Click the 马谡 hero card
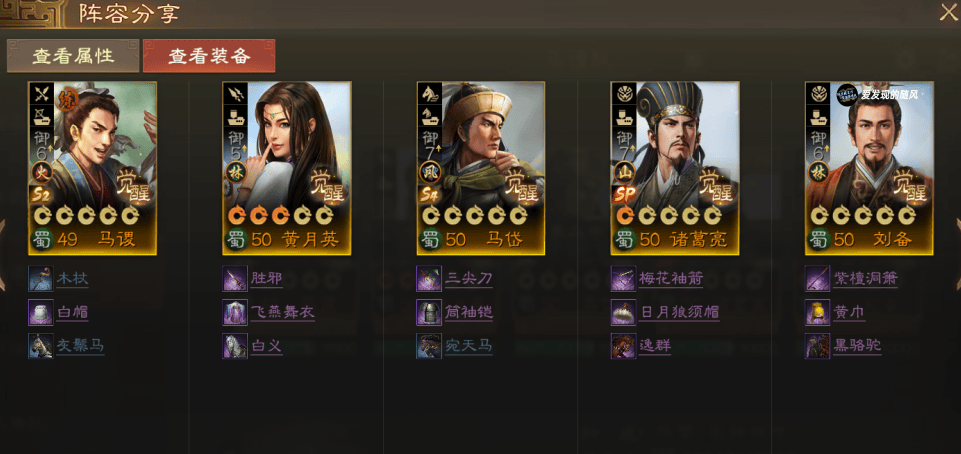This screenshot has width=961, height=454. pos(93,168)
